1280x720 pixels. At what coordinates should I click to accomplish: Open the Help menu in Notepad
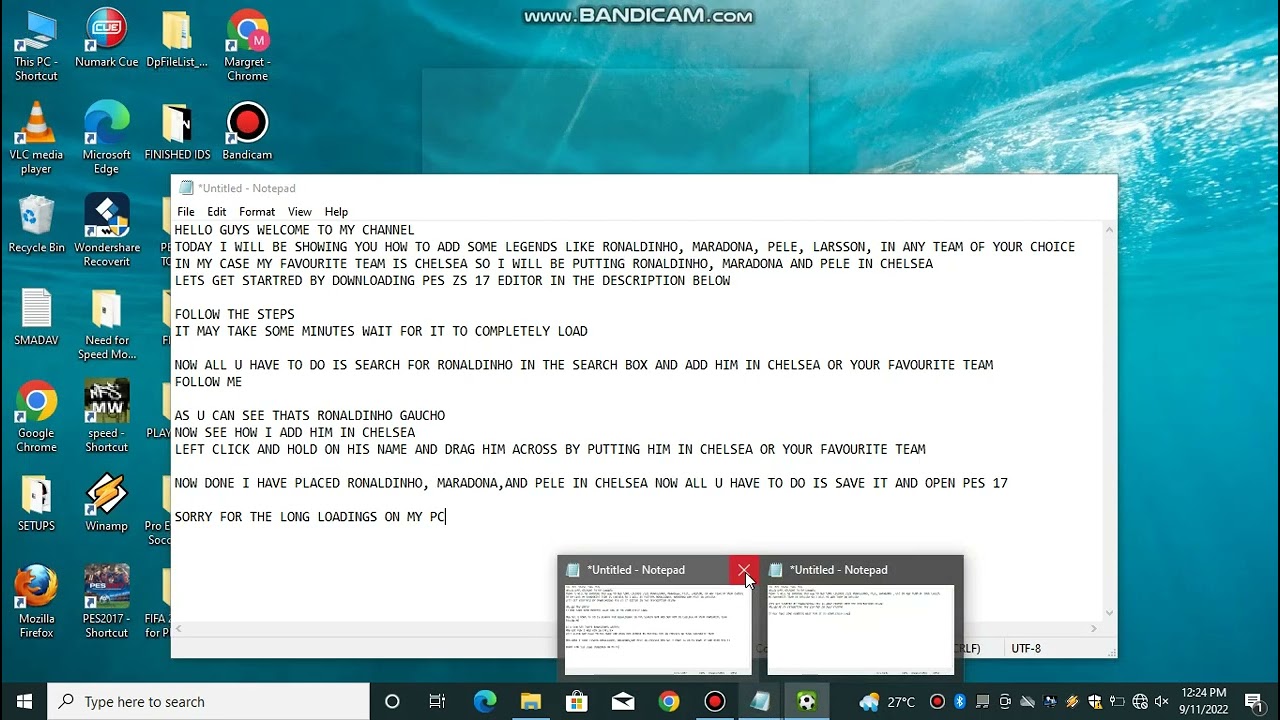pos(336,212)
